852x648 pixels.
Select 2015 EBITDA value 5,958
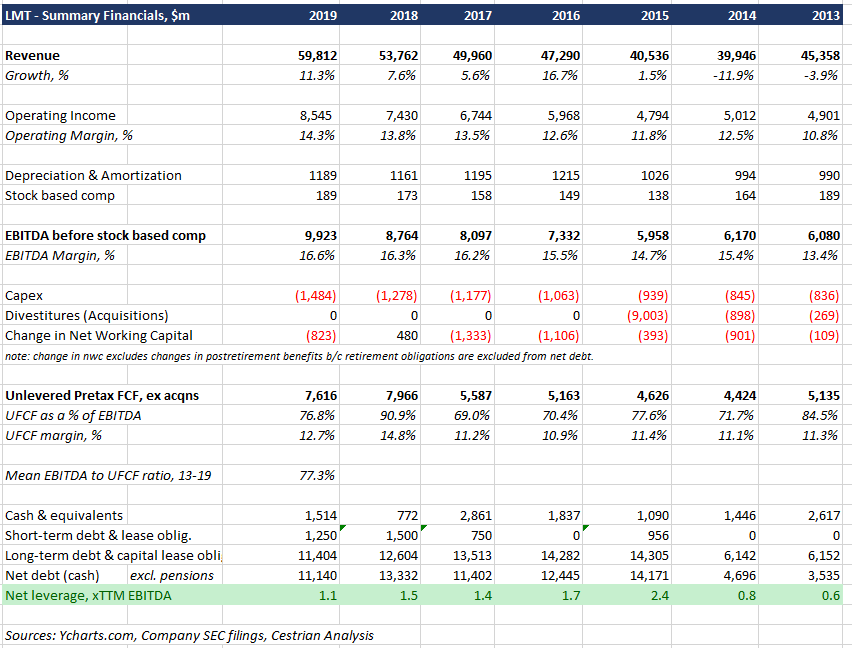click(x=653, y=236)
